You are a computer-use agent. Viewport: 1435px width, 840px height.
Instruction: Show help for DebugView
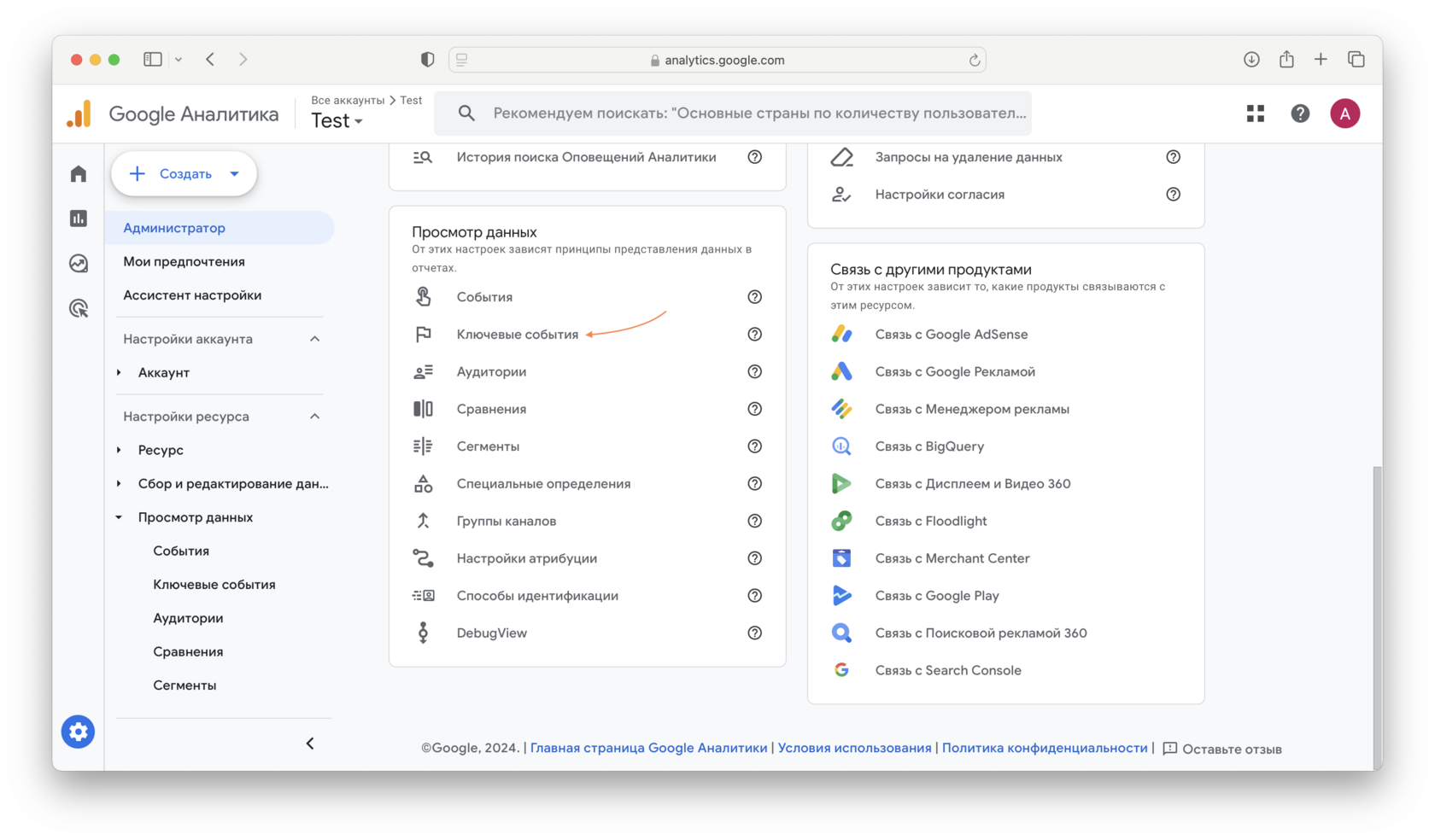tap(754, 633)
